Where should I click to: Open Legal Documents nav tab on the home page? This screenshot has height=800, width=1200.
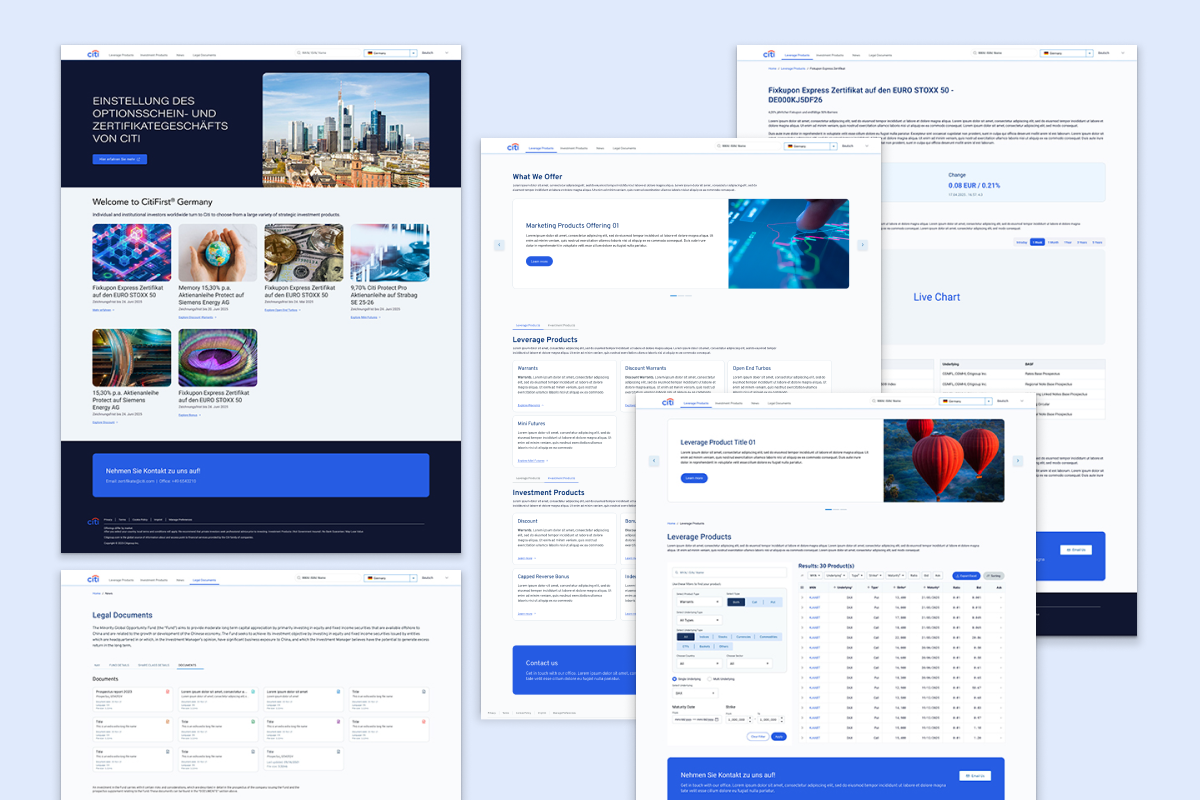point(204,54)
